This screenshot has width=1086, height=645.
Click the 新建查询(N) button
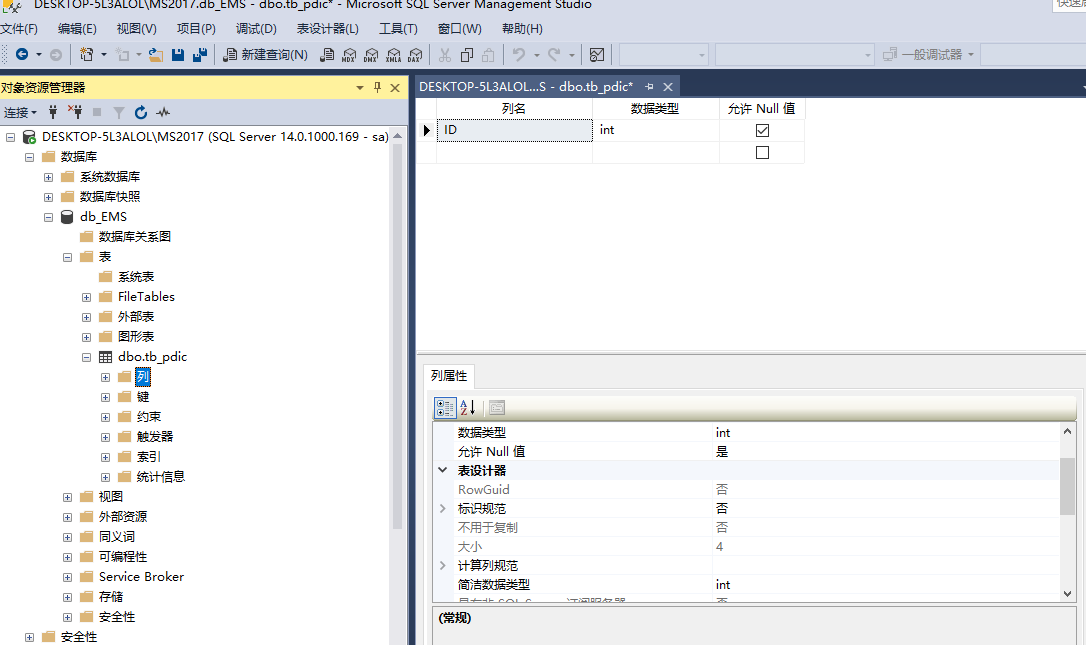coord(266,55)
